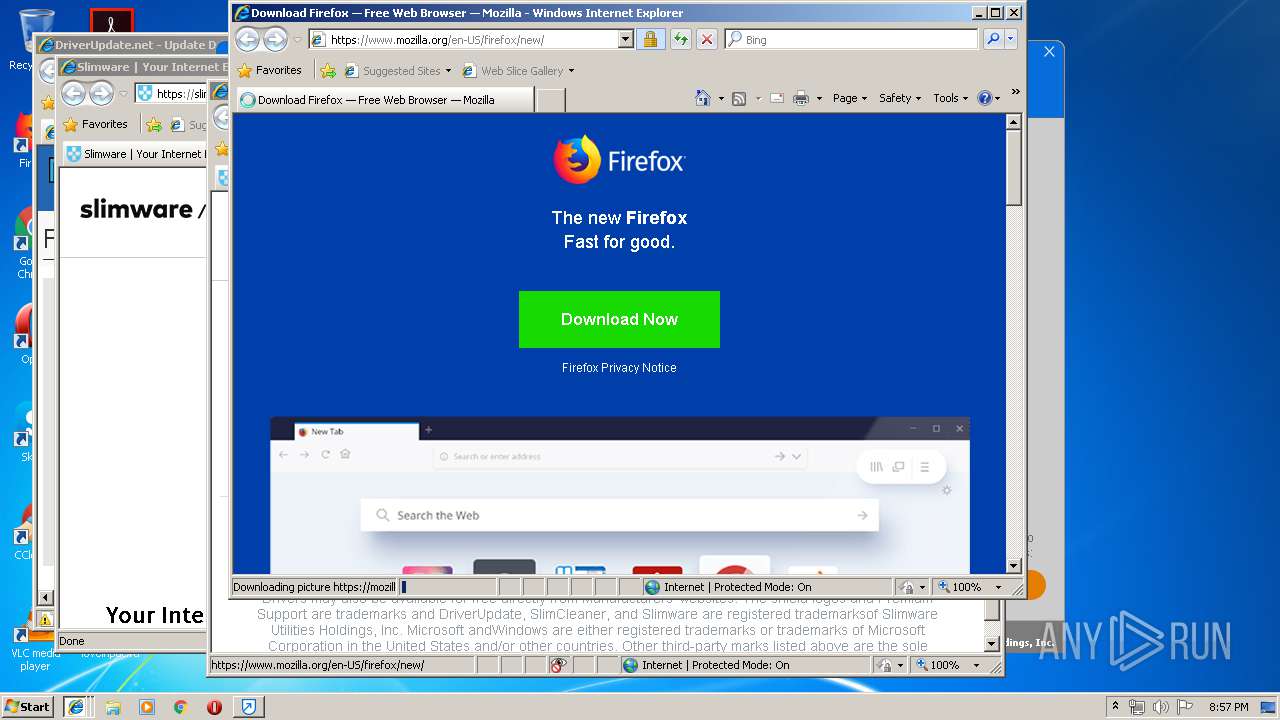The height and width of the screenshot is (720, 1280).
Task: Expand the Print options dropdown arrow
Action: coord(819,98)
